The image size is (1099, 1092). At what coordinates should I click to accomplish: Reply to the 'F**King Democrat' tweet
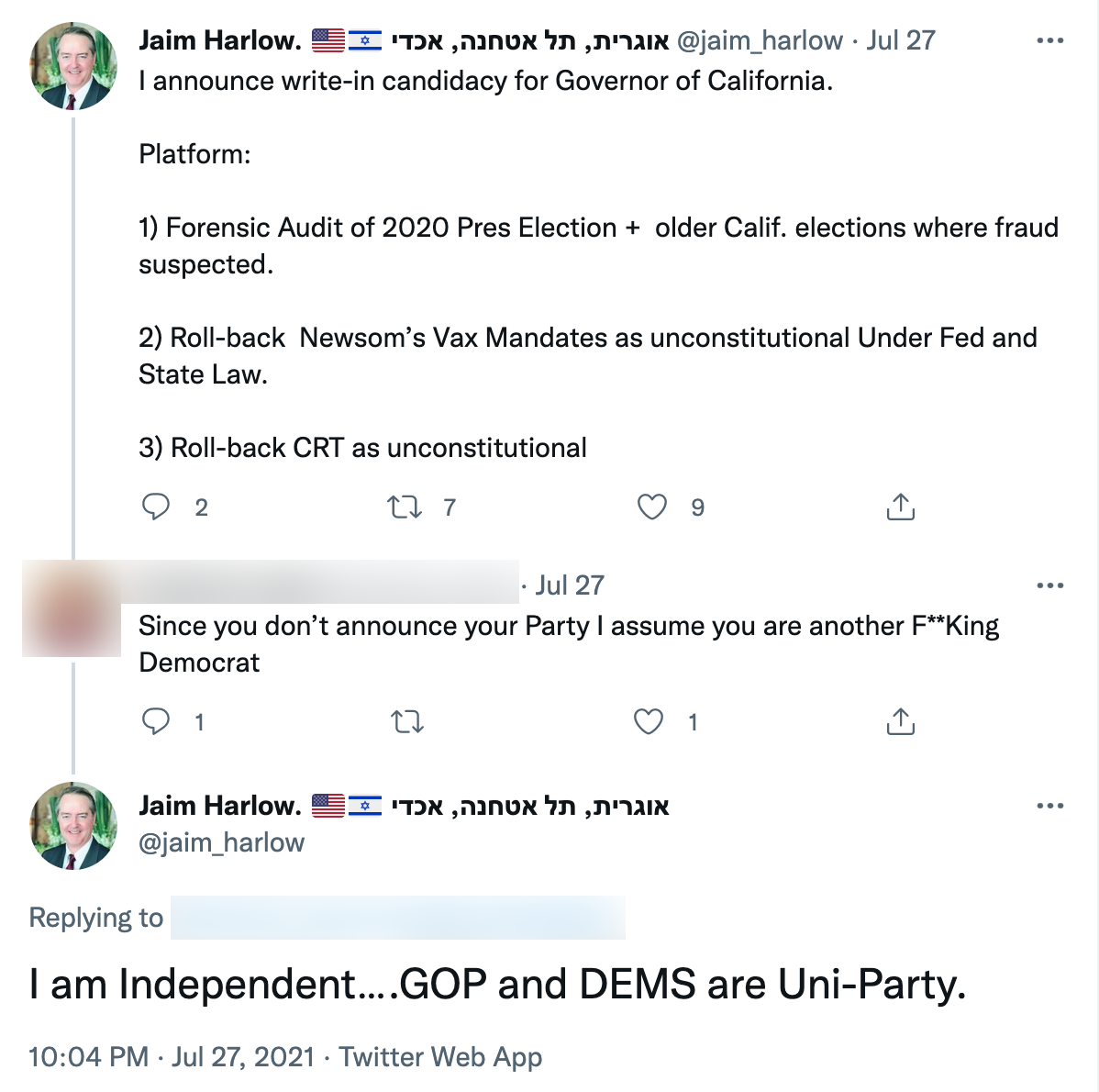coord(156,721)
